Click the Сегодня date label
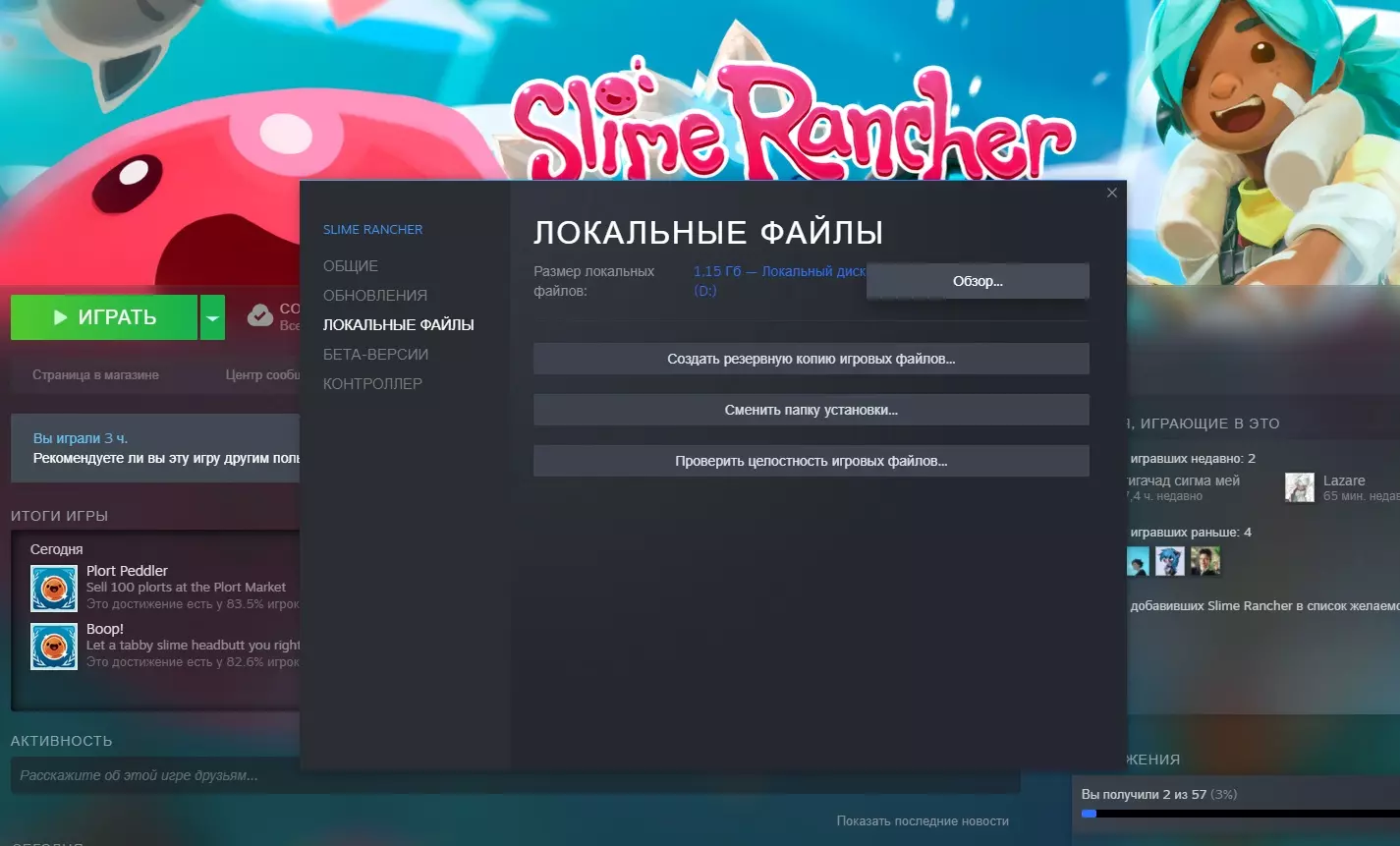 click(57, 549)
